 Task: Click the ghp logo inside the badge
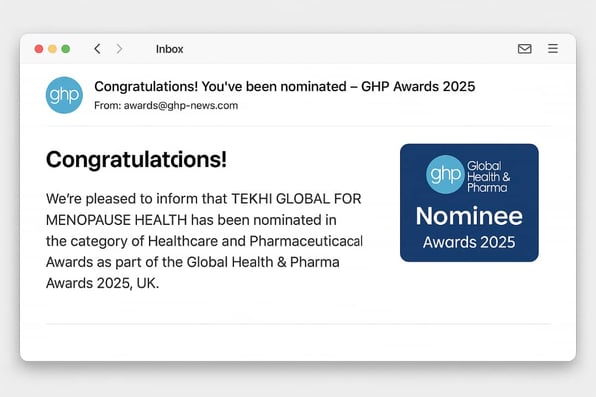tap(445, 175)
